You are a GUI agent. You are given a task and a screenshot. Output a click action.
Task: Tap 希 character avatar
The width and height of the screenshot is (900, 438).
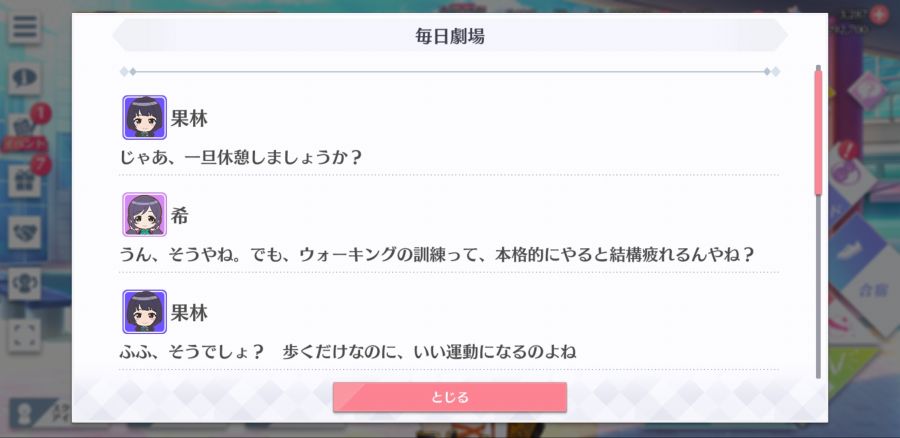coord(145,215)
